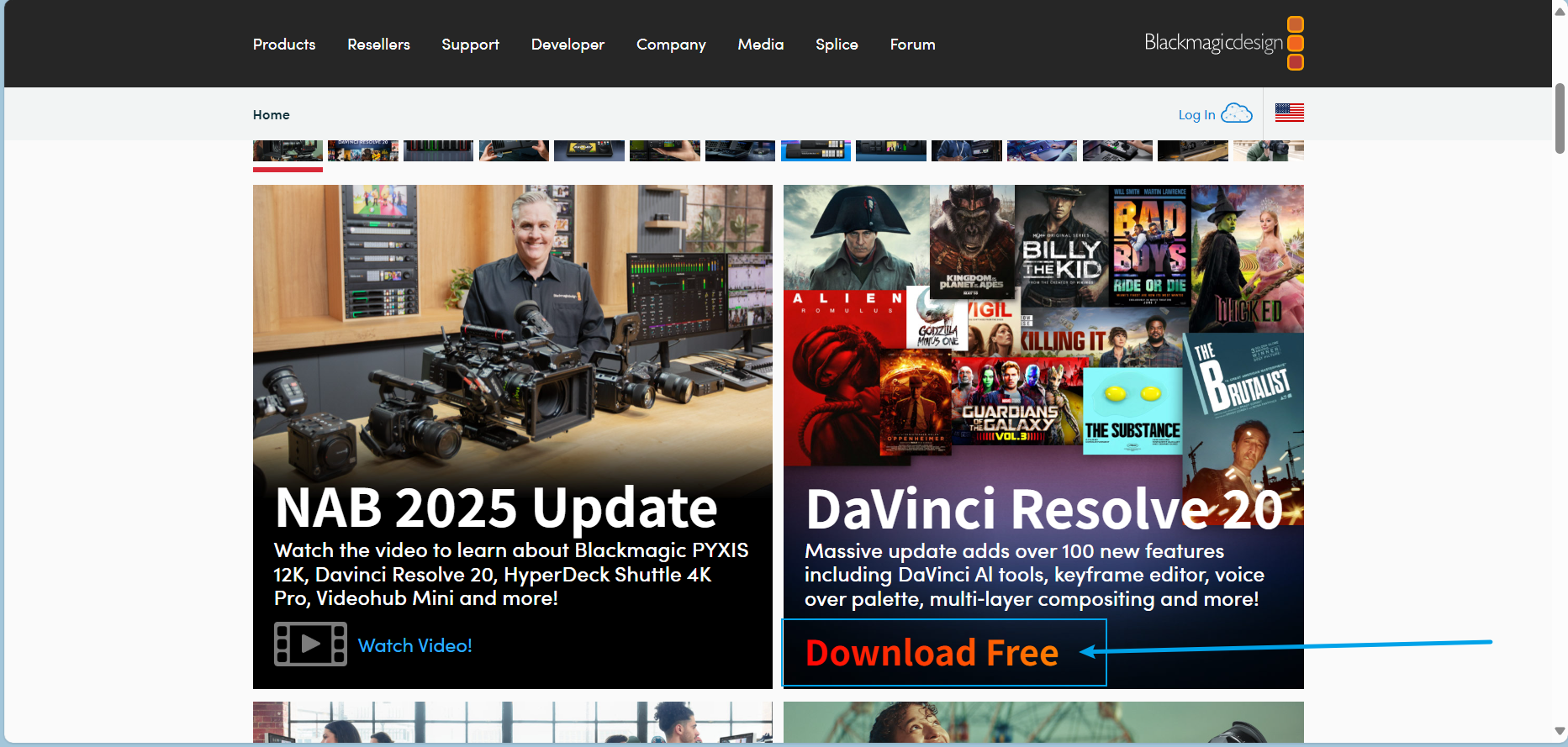Open the Company menu
The width and height of the screenshot is (1568, 747).
click(x=671, y=45)
